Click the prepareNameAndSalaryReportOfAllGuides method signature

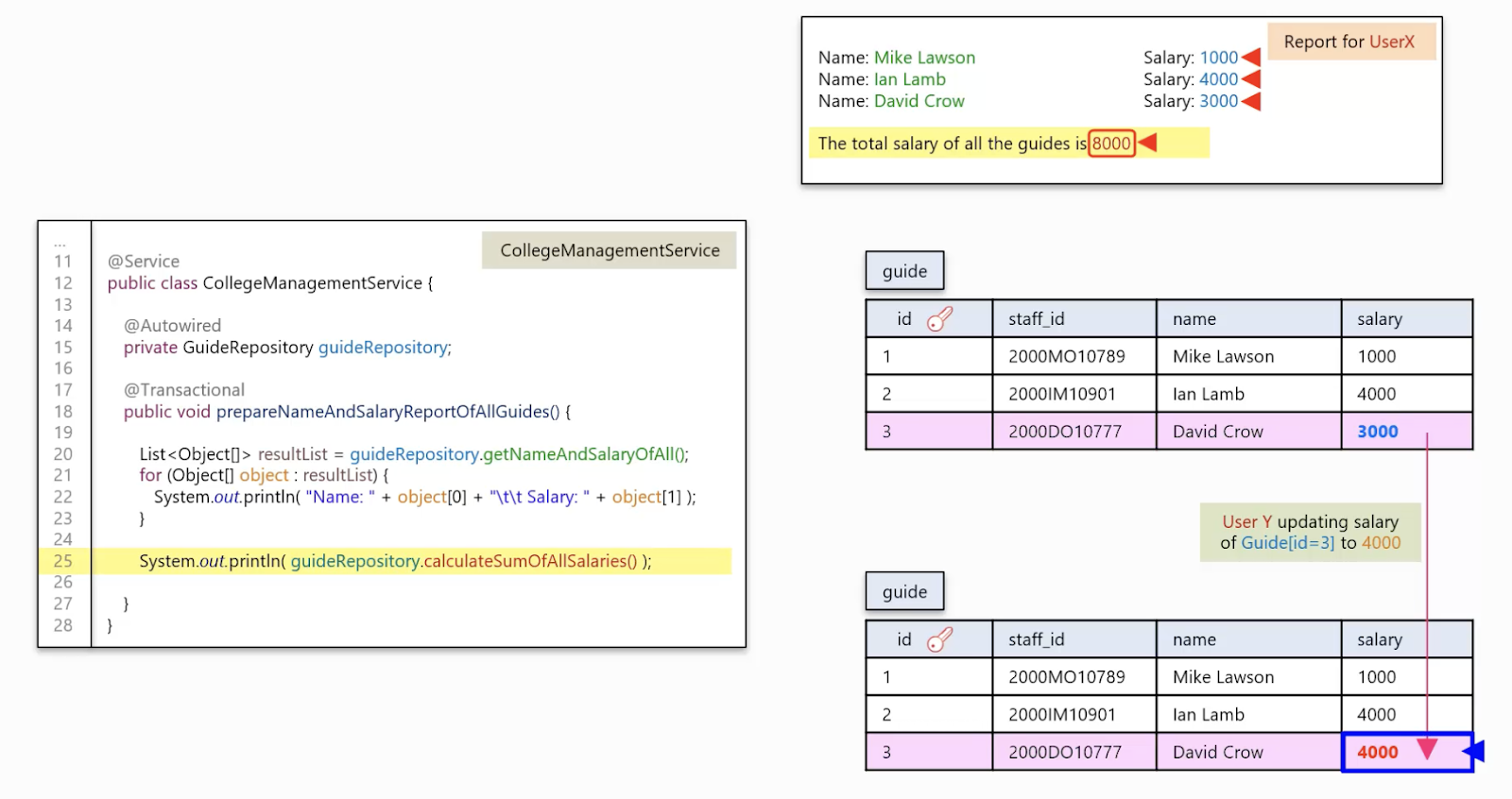(x=347, y=412)
